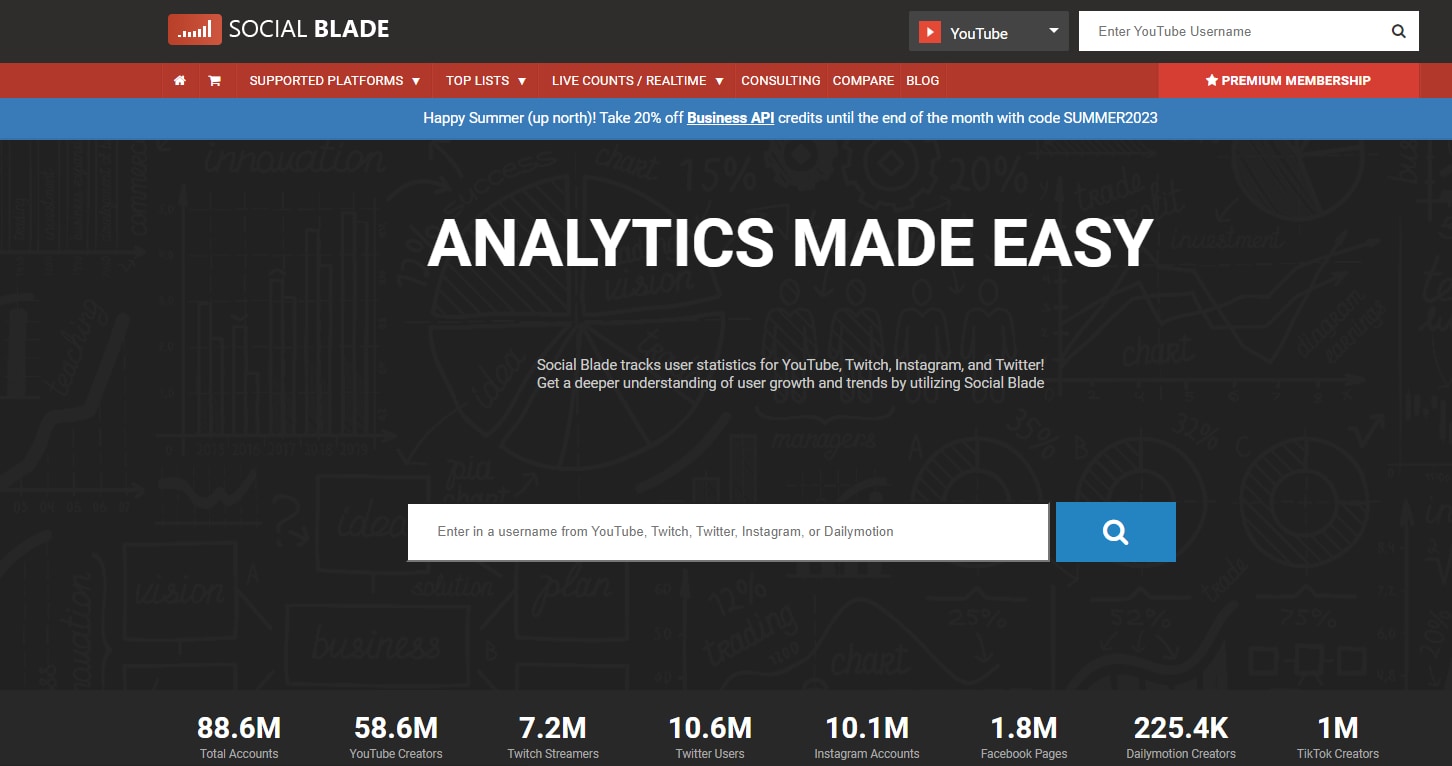The height and width of the screenshot is (766, 1452).
Task: Click the 88.6M Total Accounts stat
Action: click(239, 737)
